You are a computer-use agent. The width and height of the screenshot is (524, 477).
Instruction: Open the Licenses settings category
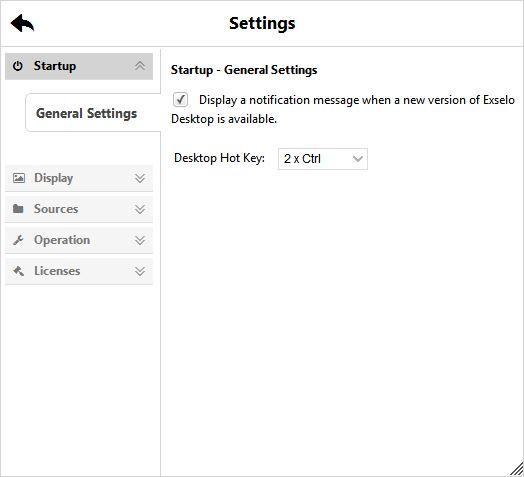pyautogui.click(x=79, y=271)
